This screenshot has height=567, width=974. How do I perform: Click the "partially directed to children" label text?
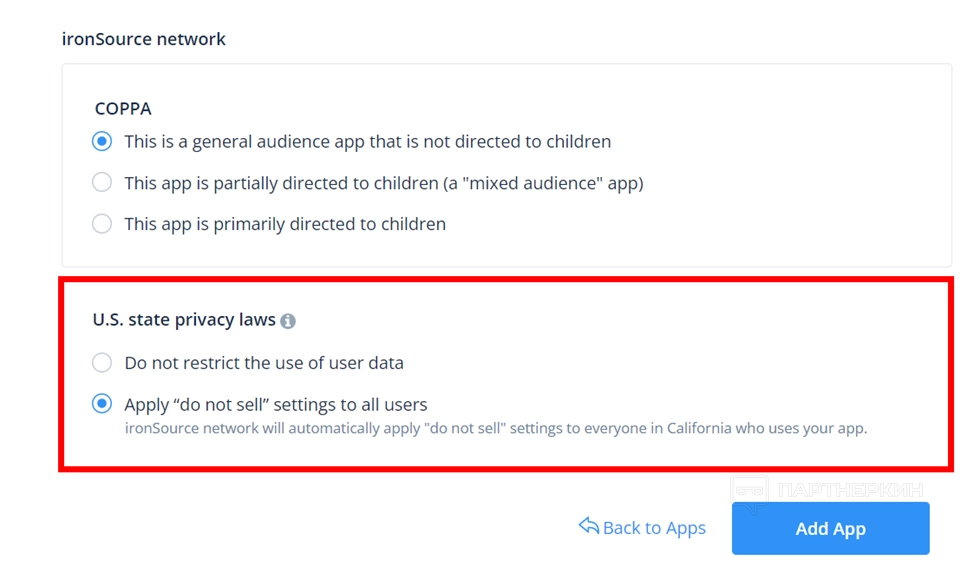[x=383, y=183]
